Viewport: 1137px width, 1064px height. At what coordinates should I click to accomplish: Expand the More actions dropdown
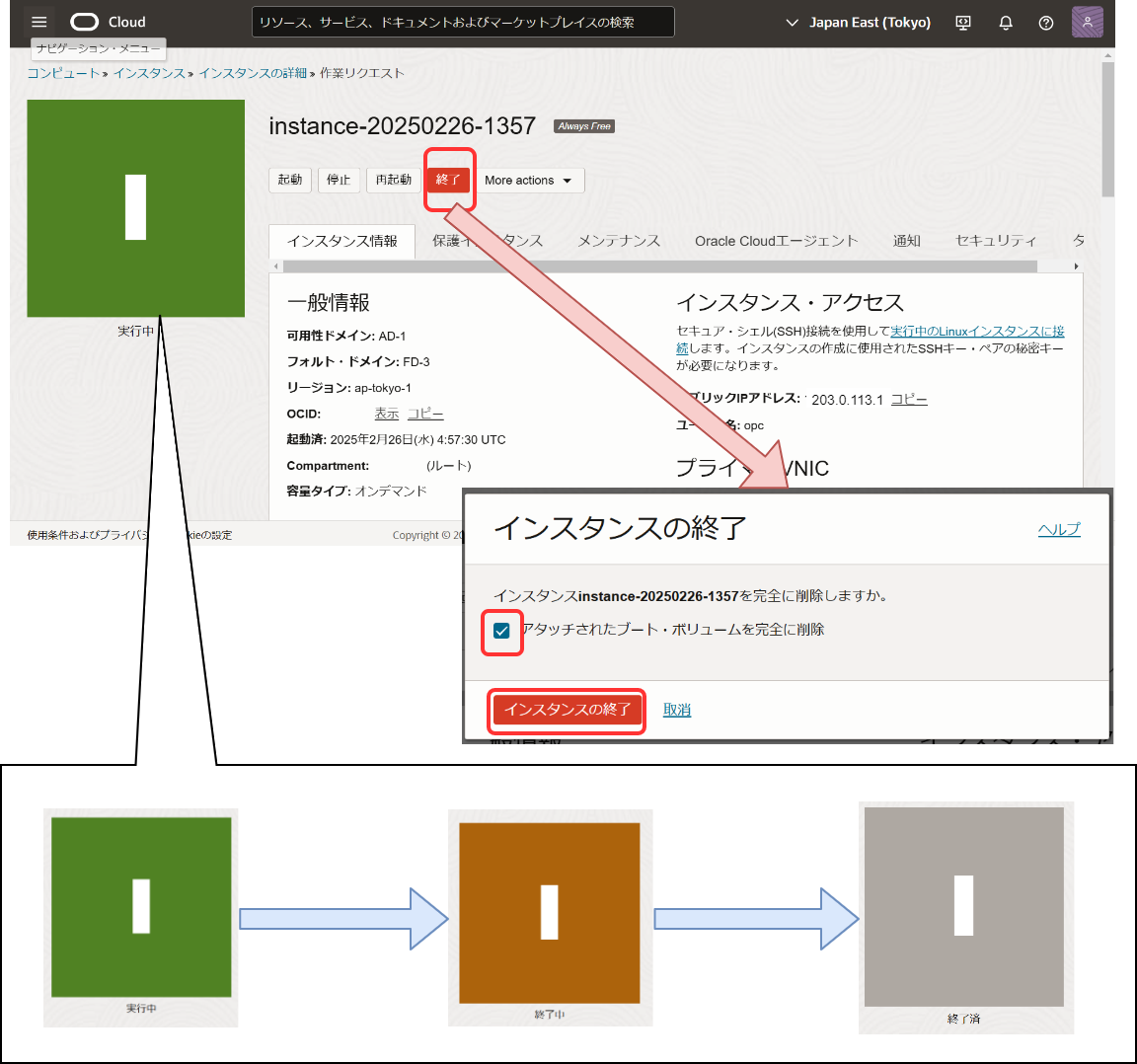point(529,180)
